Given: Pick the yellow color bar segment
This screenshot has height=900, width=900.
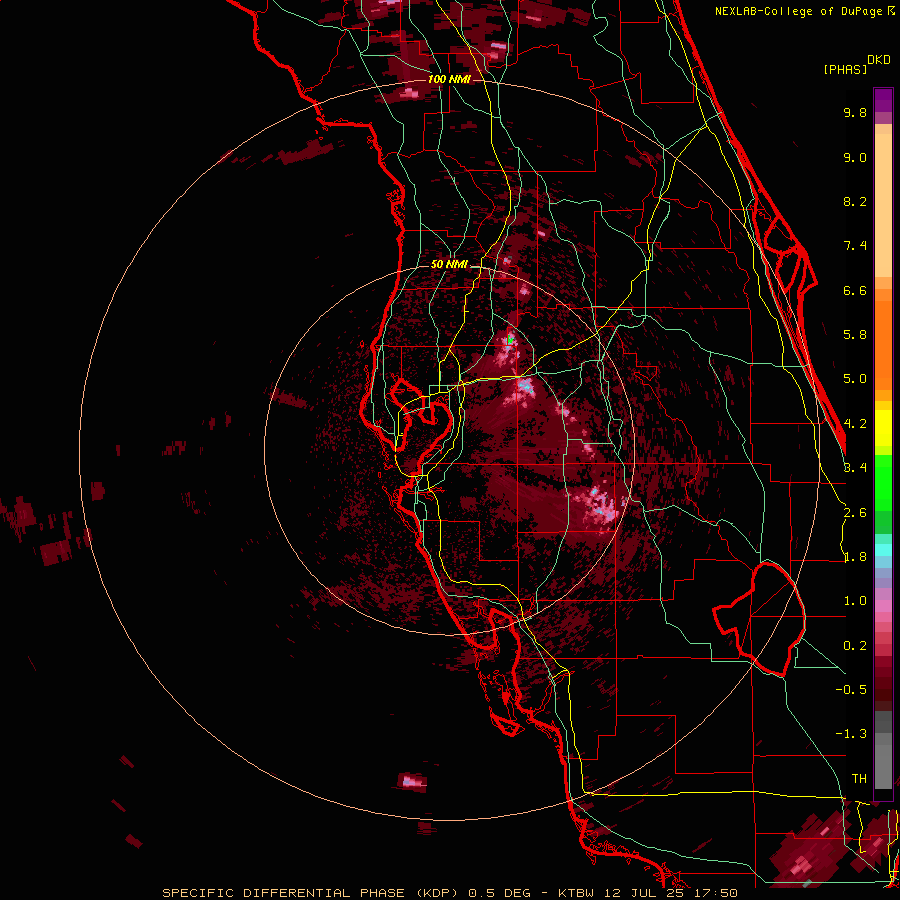Looking at the screenshot, I should coord(883,428).
